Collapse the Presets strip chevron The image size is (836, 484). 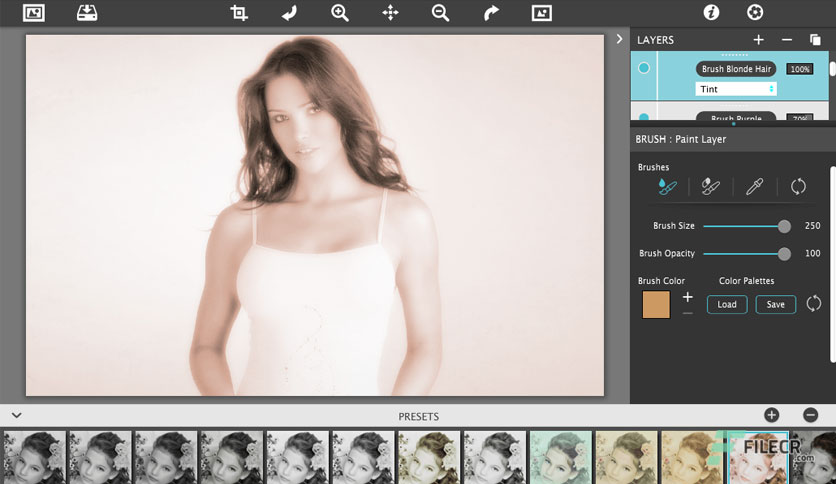(17, 415)
